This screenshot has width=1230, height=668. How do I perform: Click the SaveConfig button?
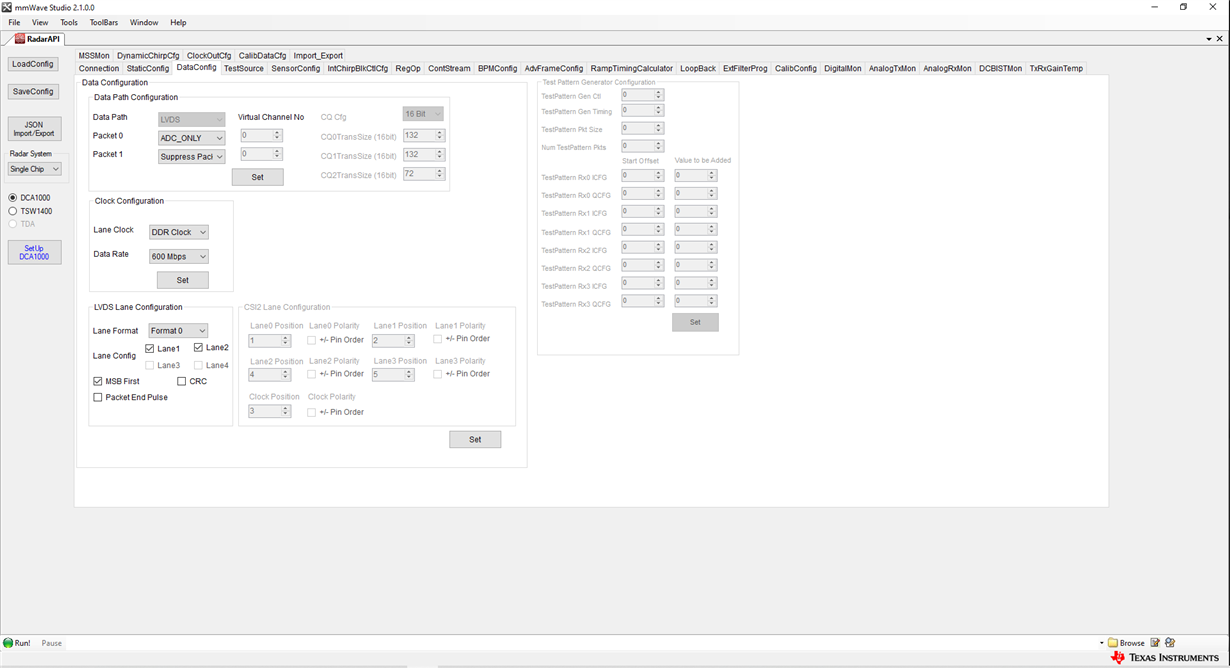(33, 92)
